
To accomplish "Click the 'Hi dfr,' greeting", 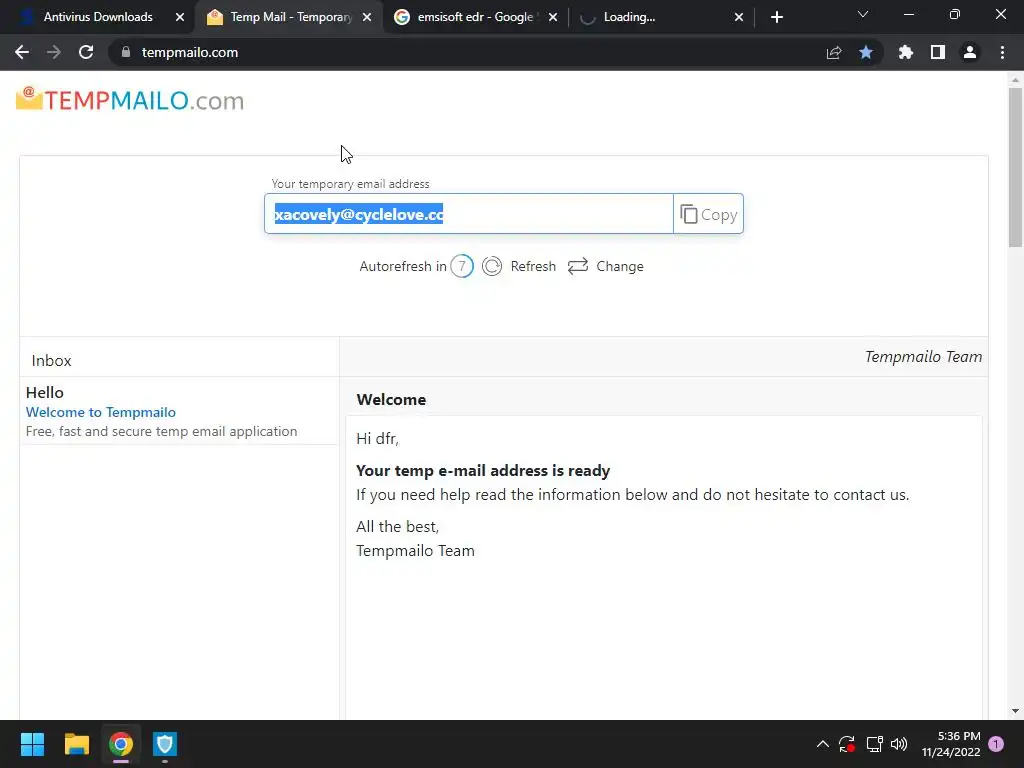I will [377, 439].
